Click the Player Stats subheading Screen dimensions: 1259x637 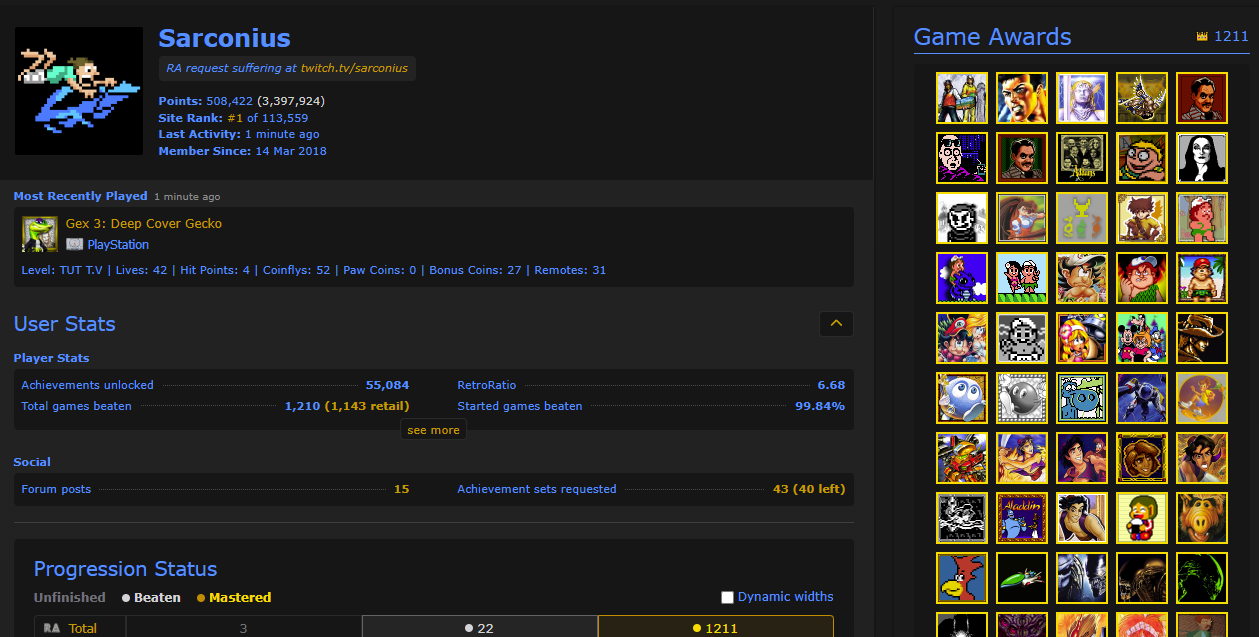pos(51,358)
